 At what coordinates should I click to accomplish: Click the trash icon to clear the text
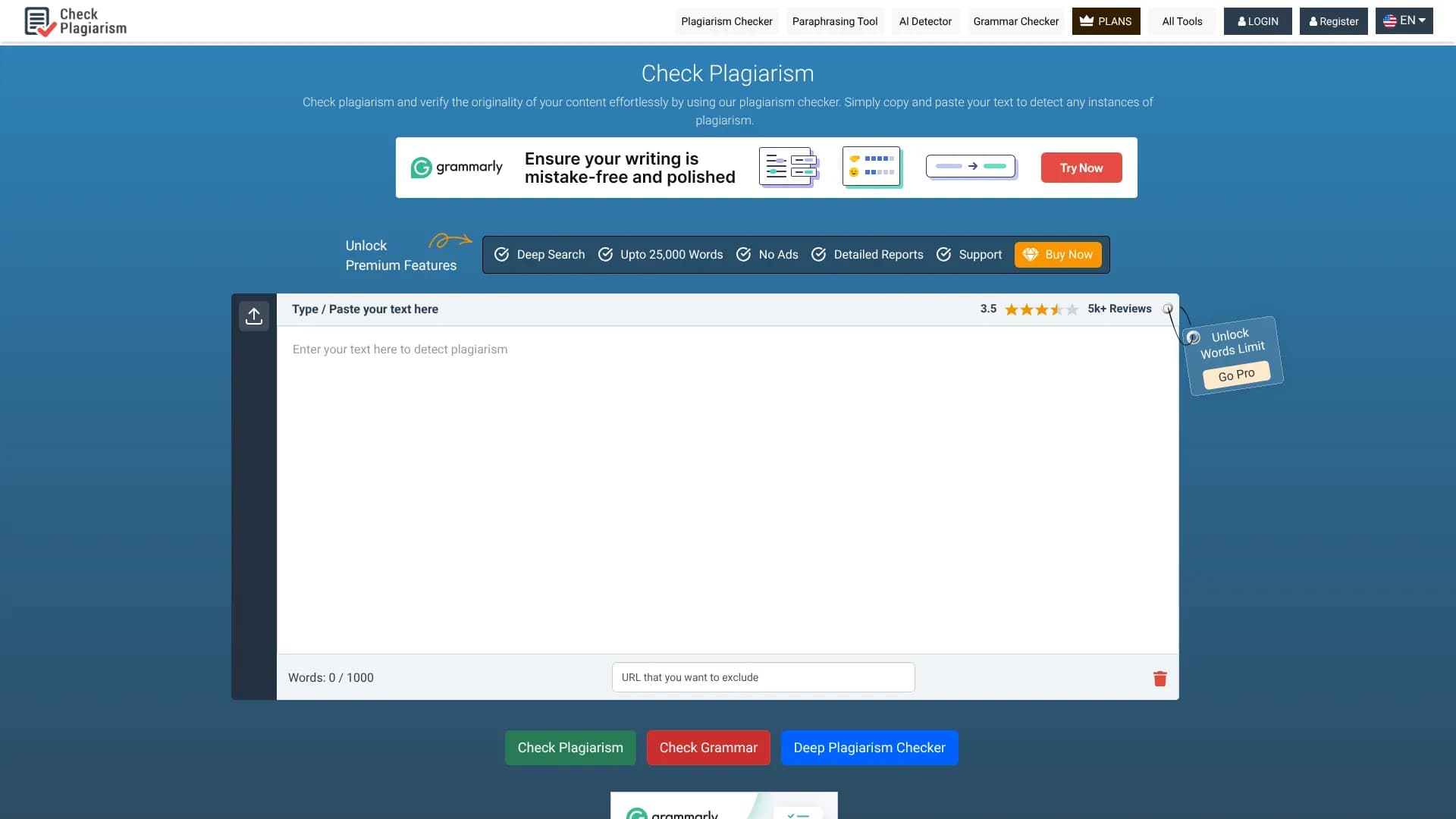click(1159, 679)
